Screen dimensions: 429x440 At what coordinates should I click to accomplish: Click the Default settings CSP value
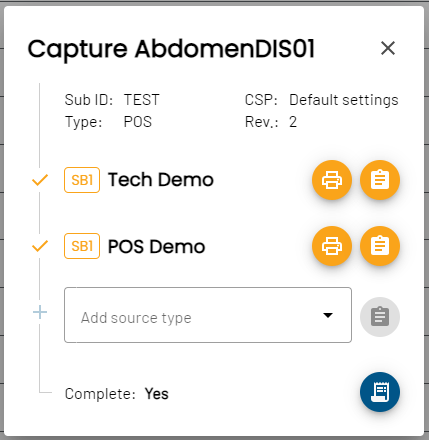coord(344,100)
